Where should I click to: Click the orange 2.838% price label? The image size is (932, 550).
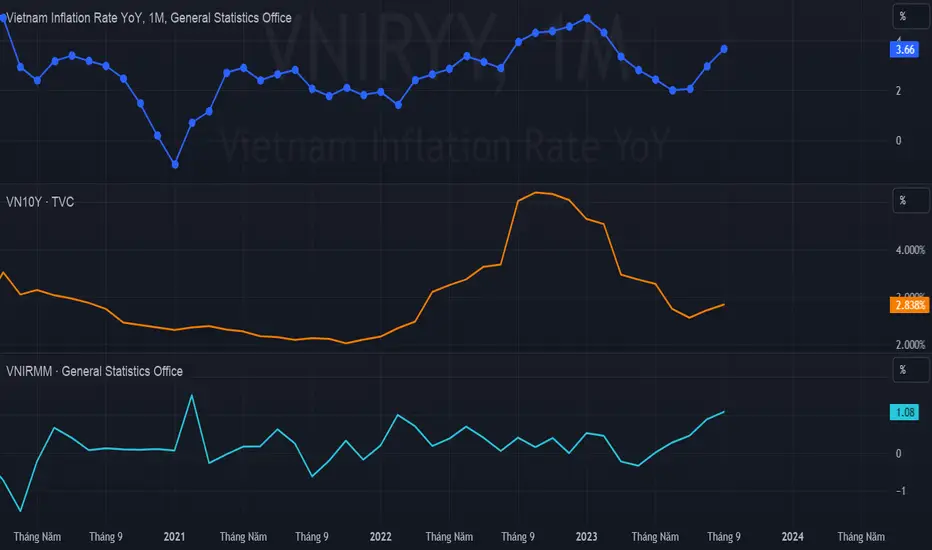tap(910, 305)
